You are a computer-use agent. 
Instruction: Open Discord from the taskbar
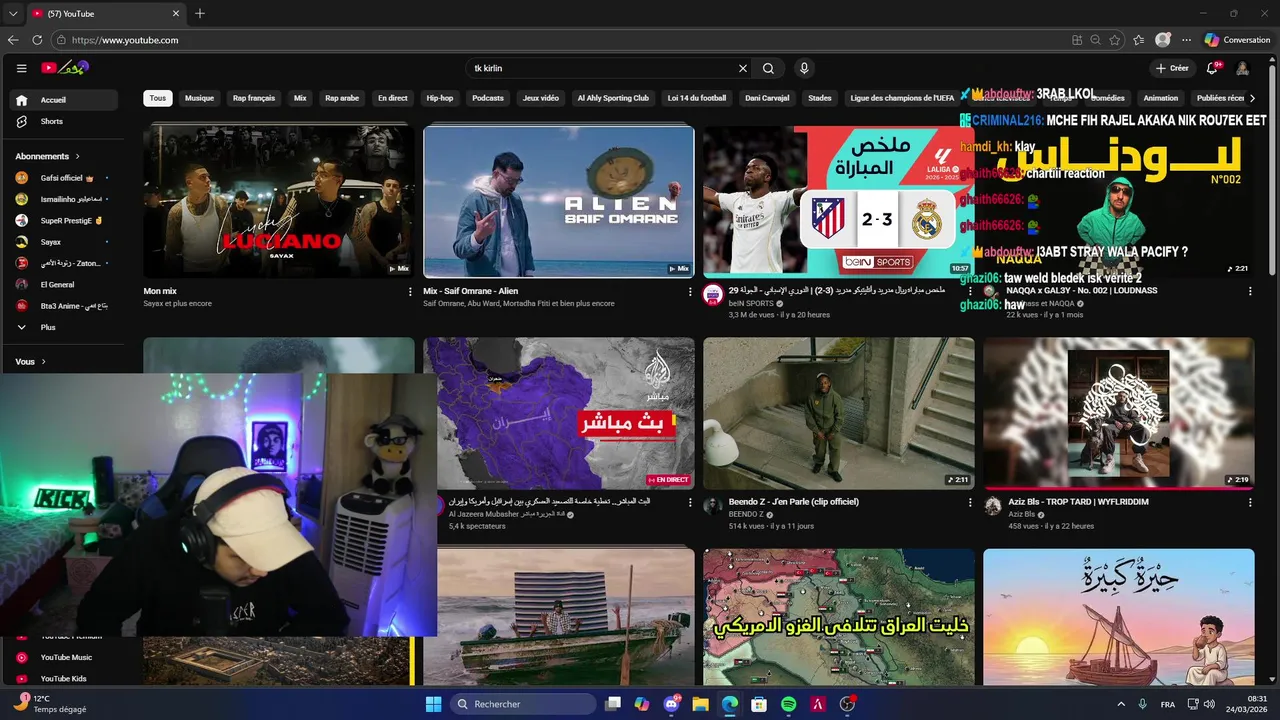pos(671,704)
